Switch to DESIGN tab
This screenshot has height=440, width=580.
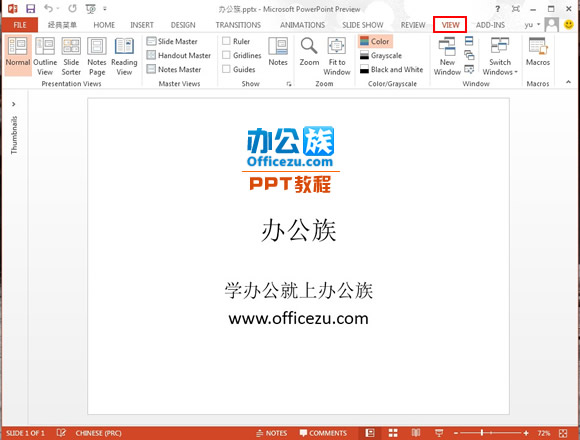click(x=183, y=25)
